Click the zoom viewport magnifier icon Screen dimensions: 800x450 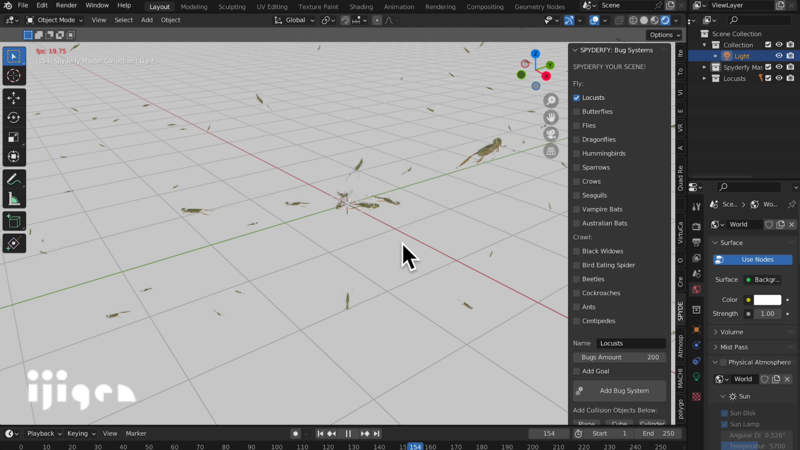coord(551,101)
